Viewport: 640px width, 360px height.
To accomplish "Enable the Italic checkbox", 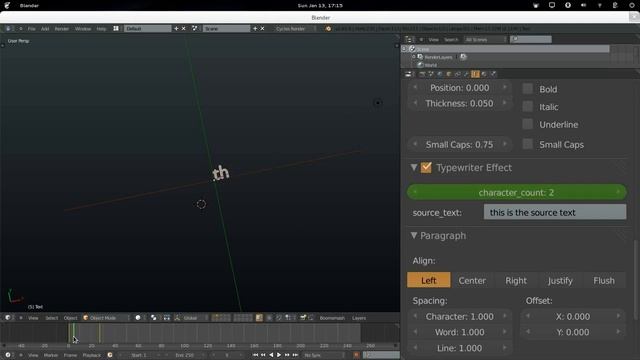I will point(528,107).
